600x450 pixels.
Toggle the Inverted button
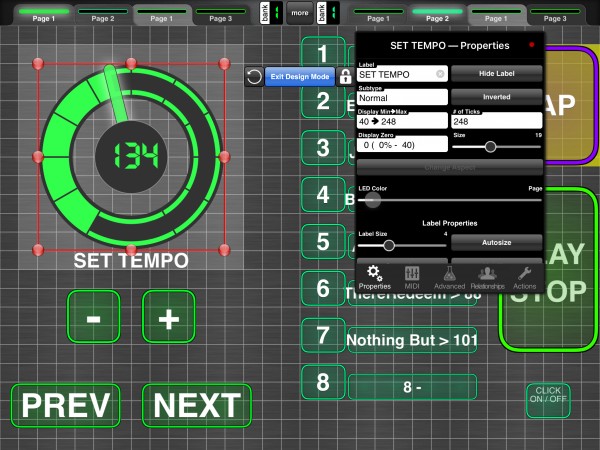coord(496,97)
